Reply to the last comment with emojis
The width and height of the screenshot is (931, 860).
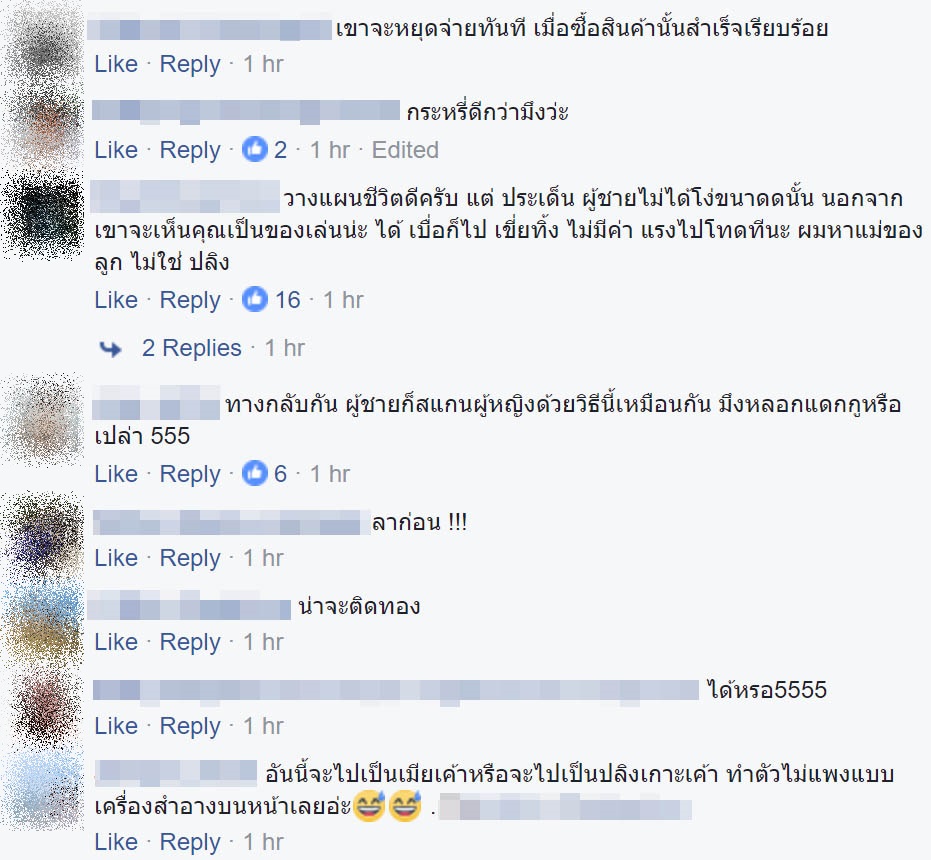pos(189,842)
